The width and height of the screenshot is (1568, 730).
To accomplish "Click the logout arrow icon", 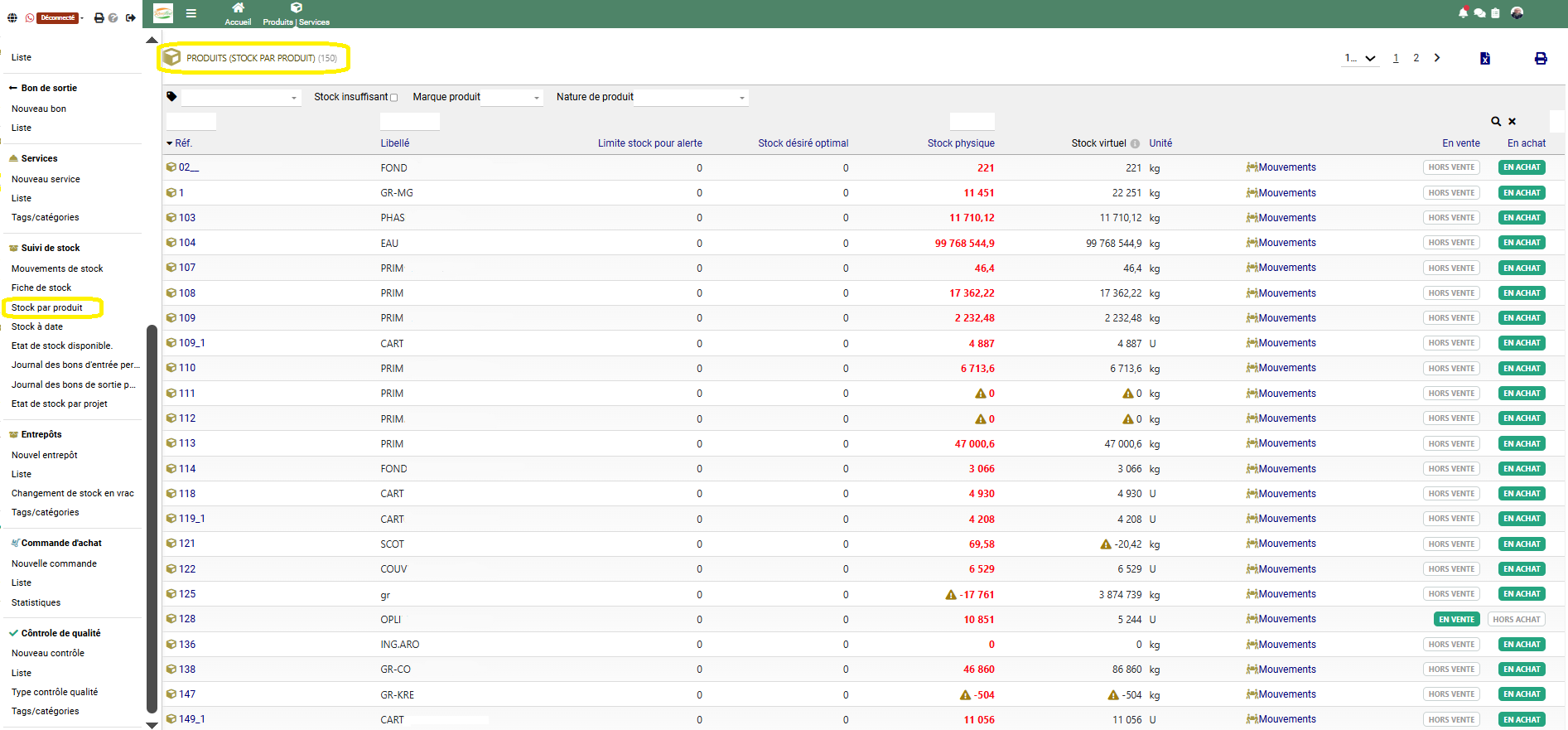I will [131, 17].
